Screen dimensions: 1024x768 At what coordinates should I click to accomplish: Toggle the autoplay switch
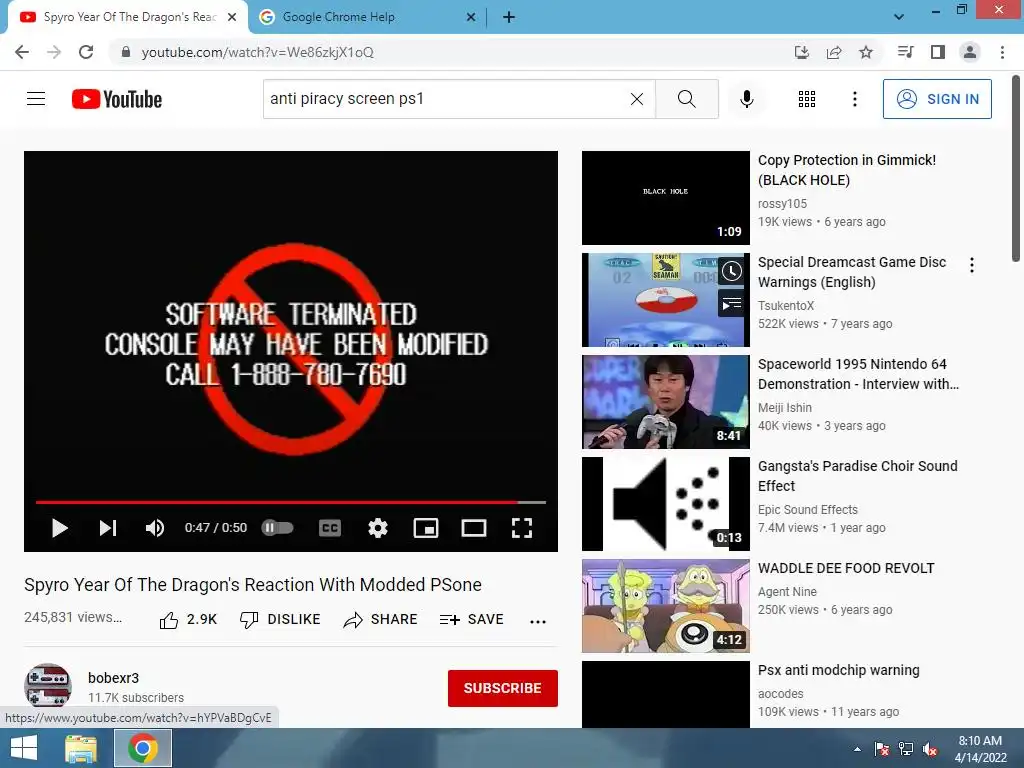click(x=278, y=528)
